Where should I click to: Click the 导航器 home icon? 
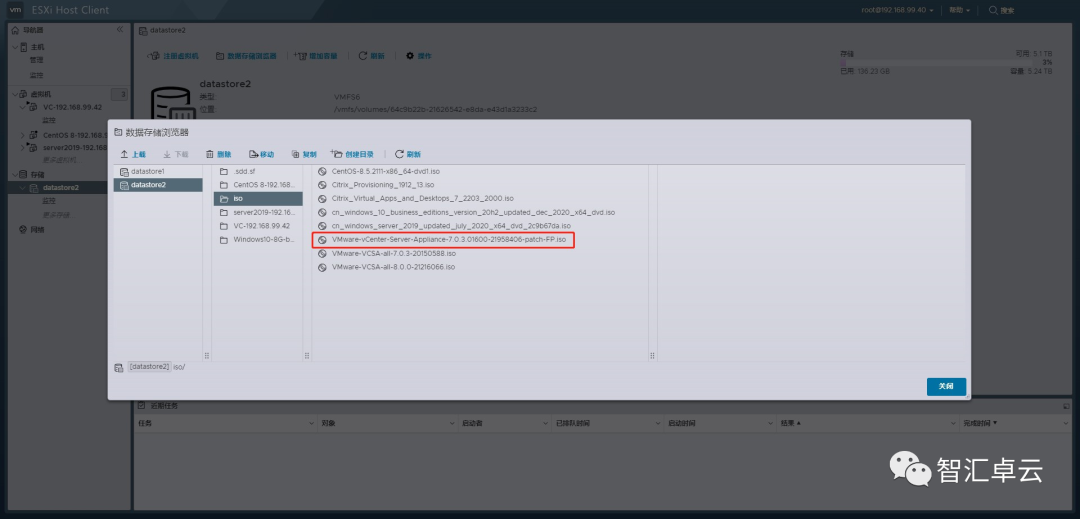tap(16, 30)
